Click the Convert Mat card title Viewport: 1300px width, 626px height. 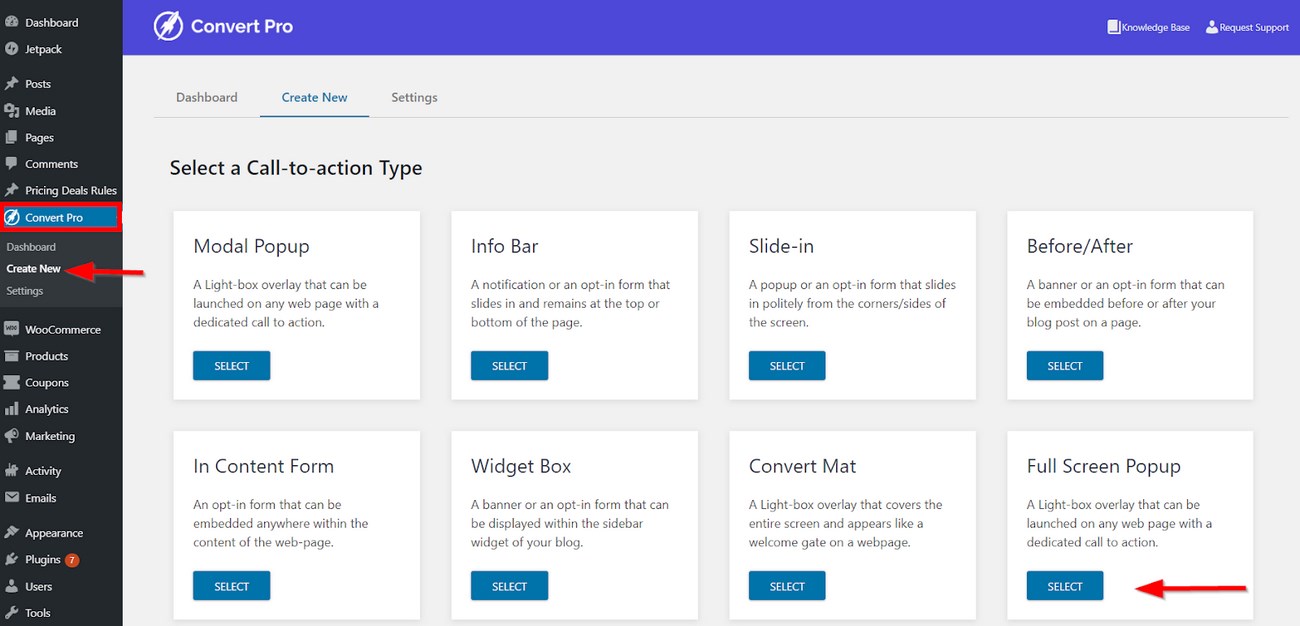[x=803, y=466]
